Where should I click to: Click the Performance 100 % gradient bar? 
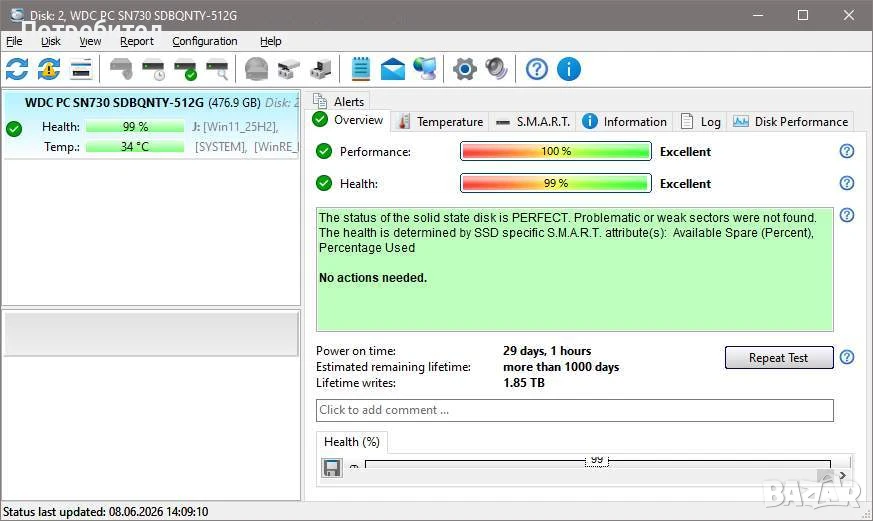556,151
